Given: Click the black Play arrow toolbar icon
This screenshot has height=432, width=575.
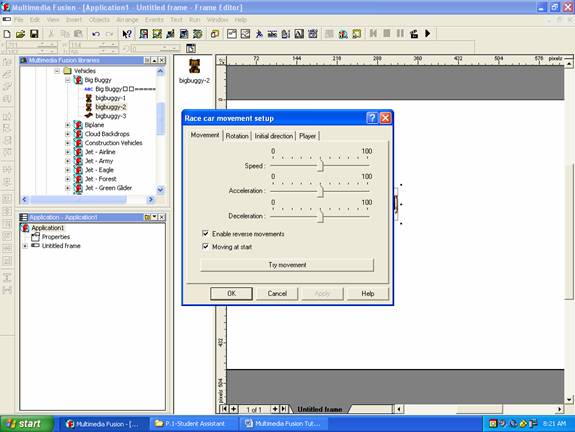Looking at the screenshot, I should point(428,34).
